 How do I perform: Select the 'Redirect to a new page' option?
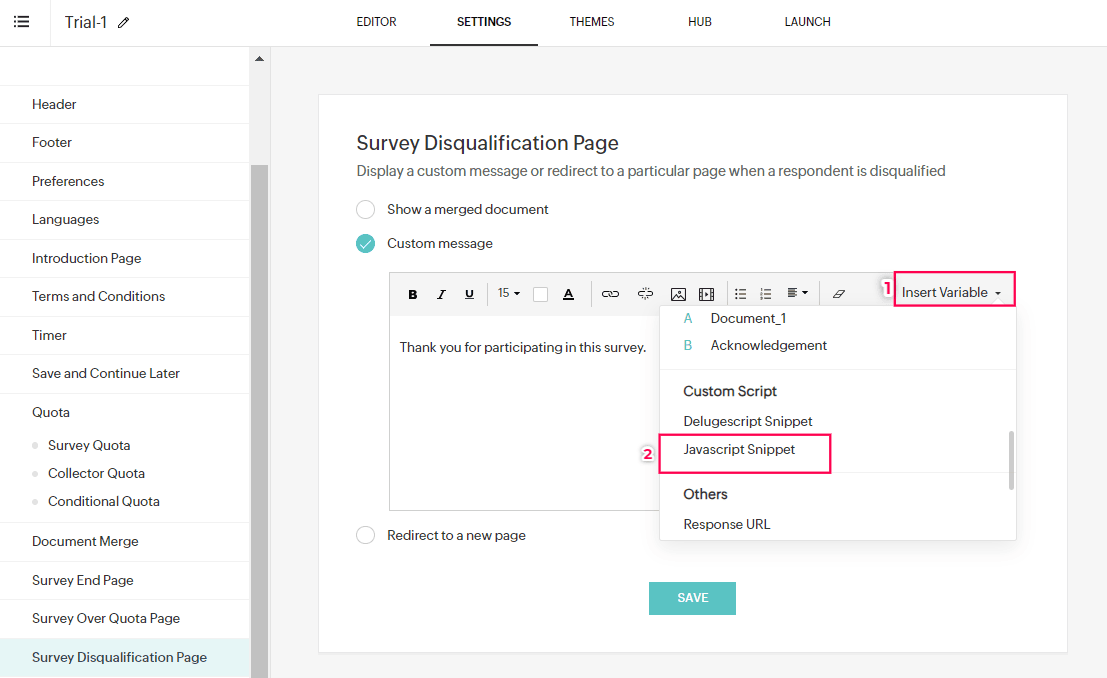coord(366,536)
